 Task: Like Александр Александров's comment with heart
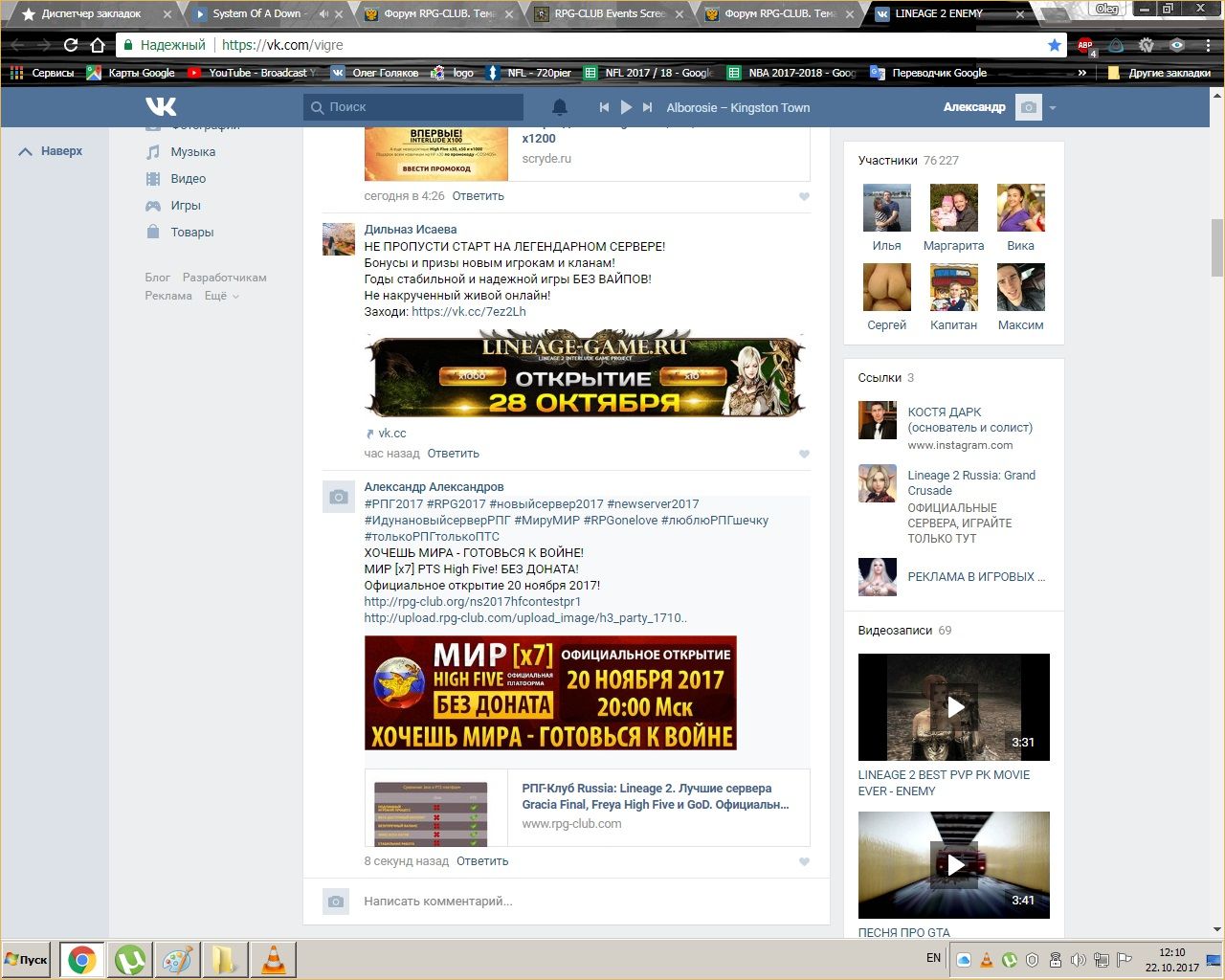[804, 861]
